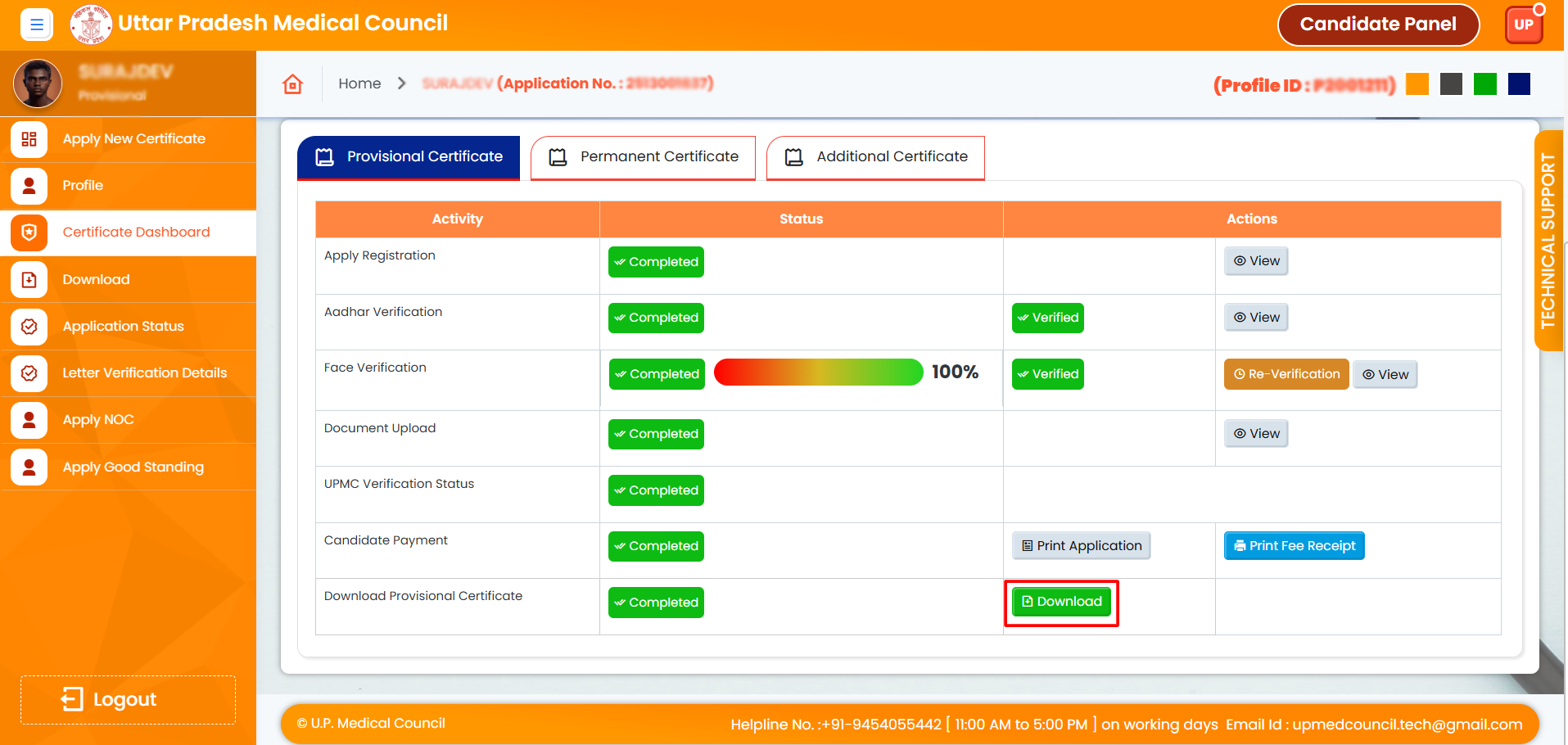Open Apply New Certificate in sidebar
Image resolution: width=1568 pixels, height=745 pixels.
(133, 139)
